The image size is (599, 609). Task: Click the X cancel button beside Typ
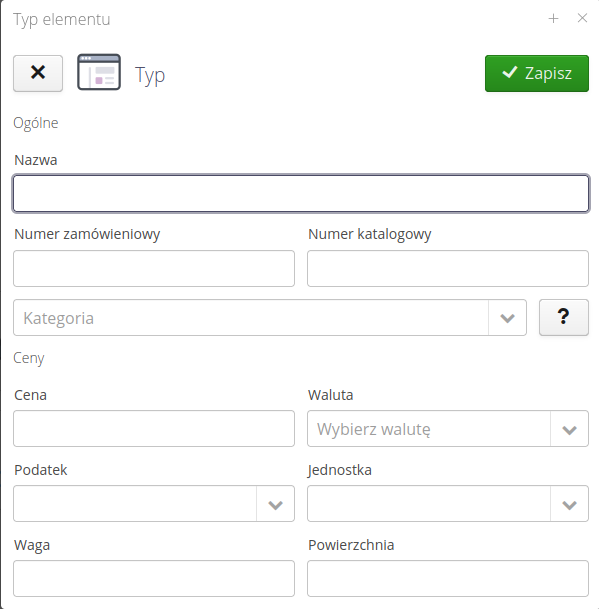pyautogui.click(x=38, y=73)
